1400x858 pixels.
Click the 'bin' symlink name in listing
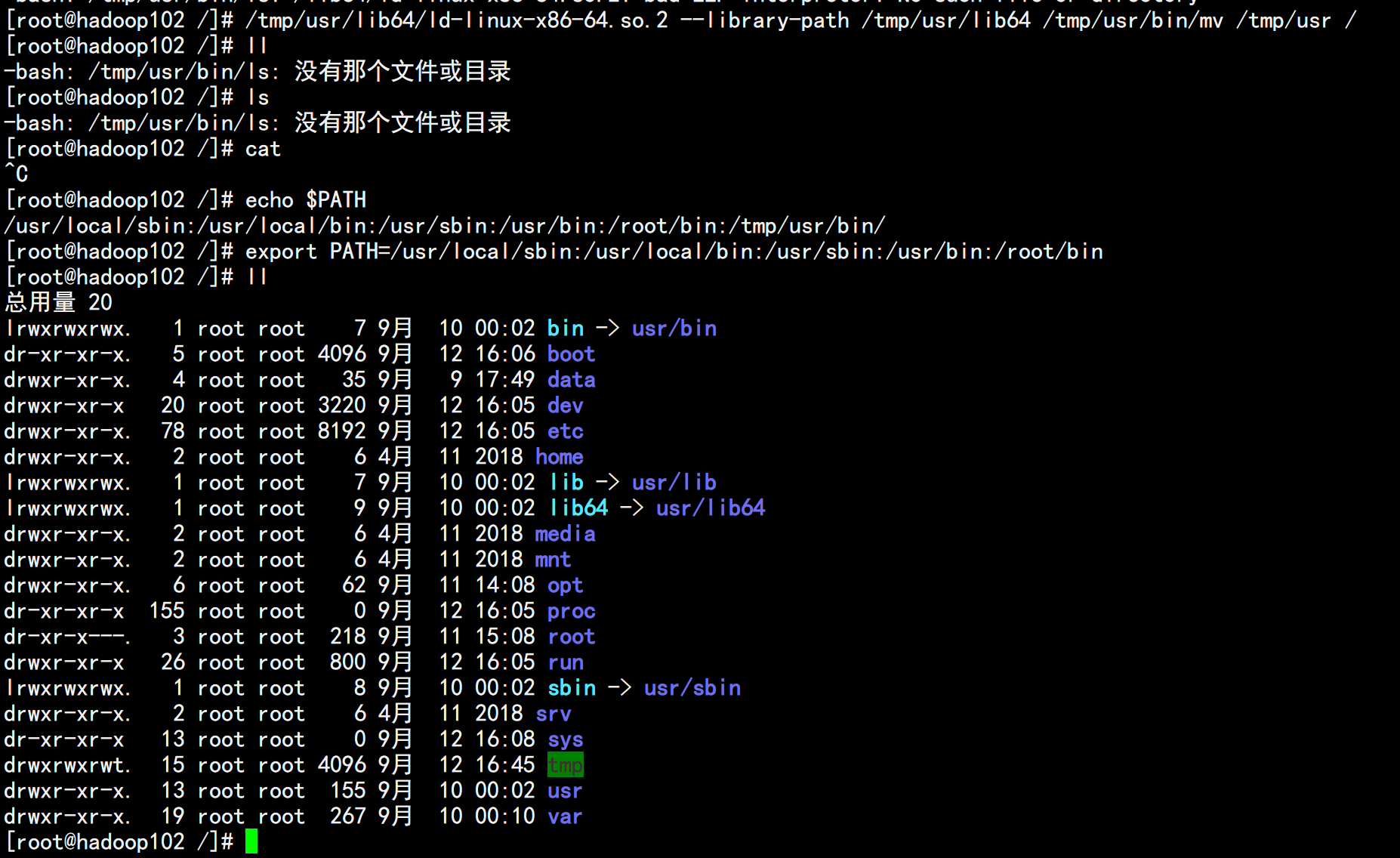pyautogui.click(x=566, y=329)
